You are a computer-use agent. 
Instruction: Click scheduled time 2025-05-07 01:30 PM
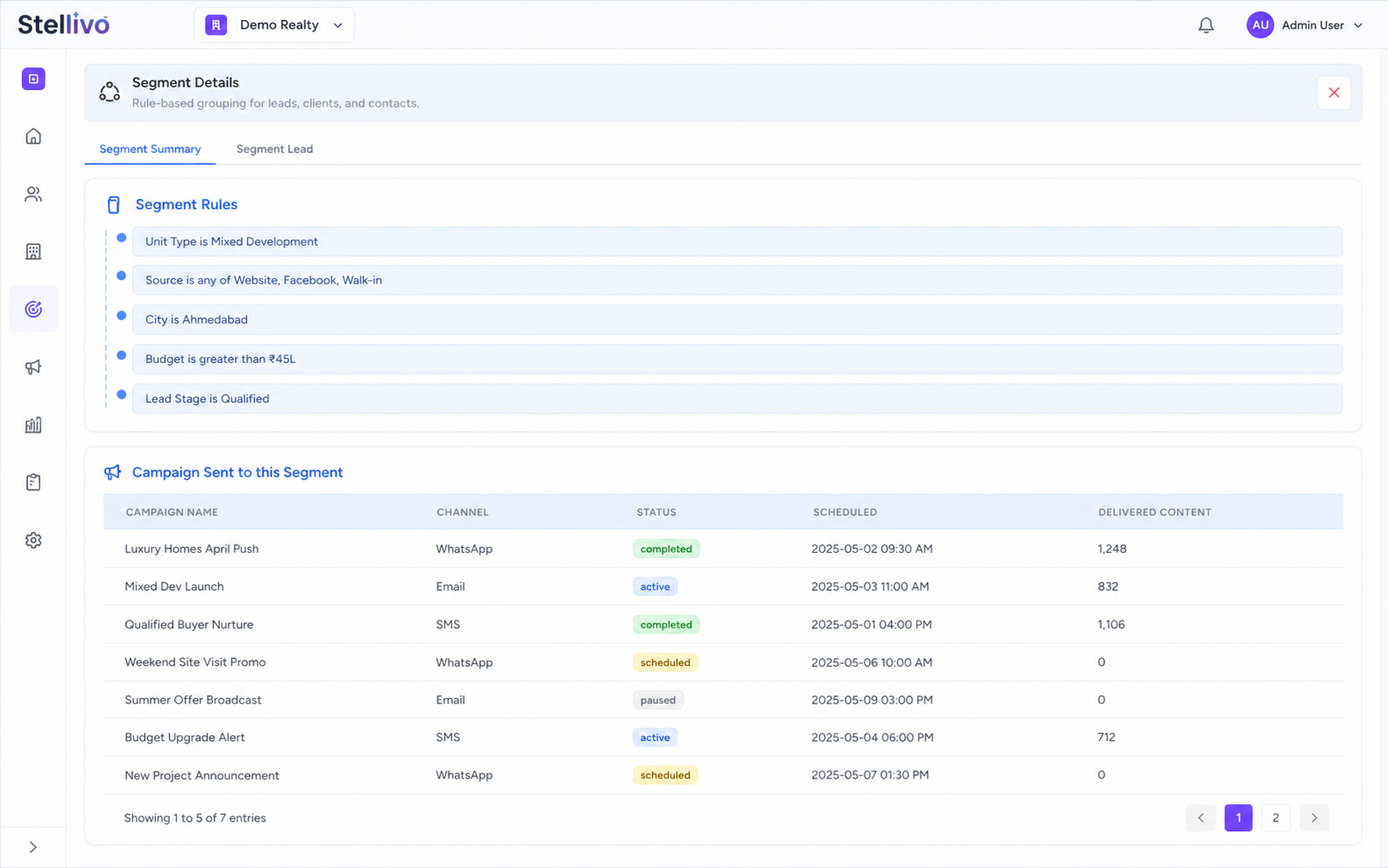point(870,775)
